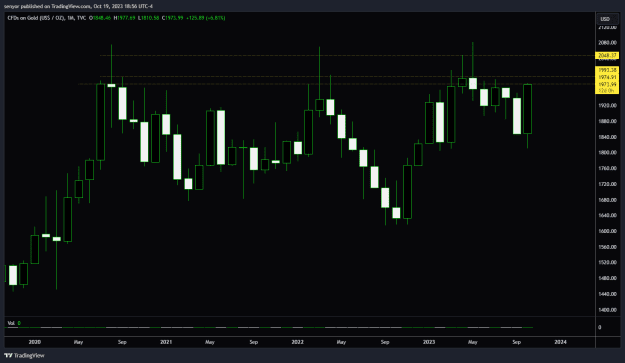Click the 1560.00 price axis label
Image resolution: width=625 pixels, height=363 pixels.
point(607,247)
